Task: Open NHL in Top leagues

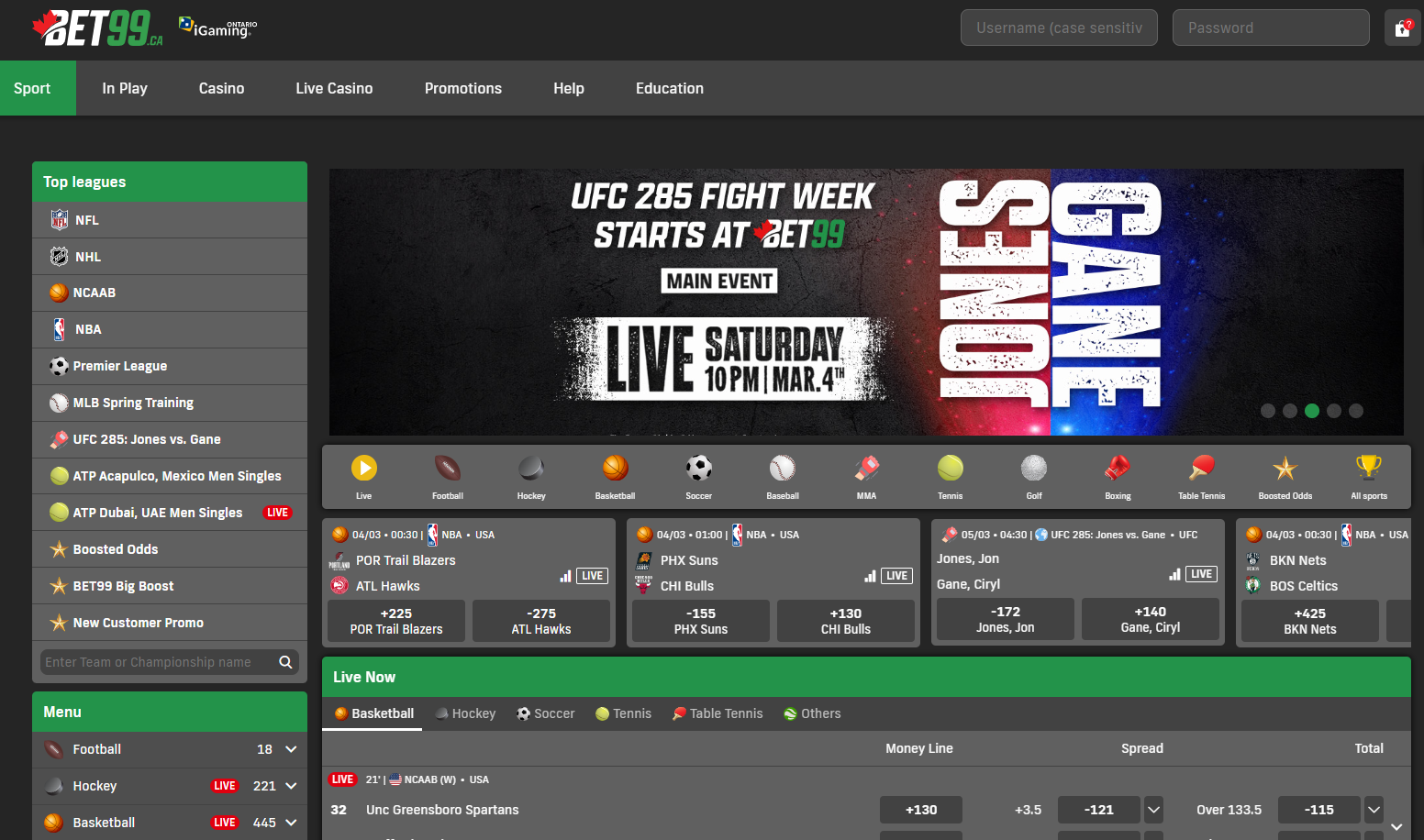Action: pos(170,257)
